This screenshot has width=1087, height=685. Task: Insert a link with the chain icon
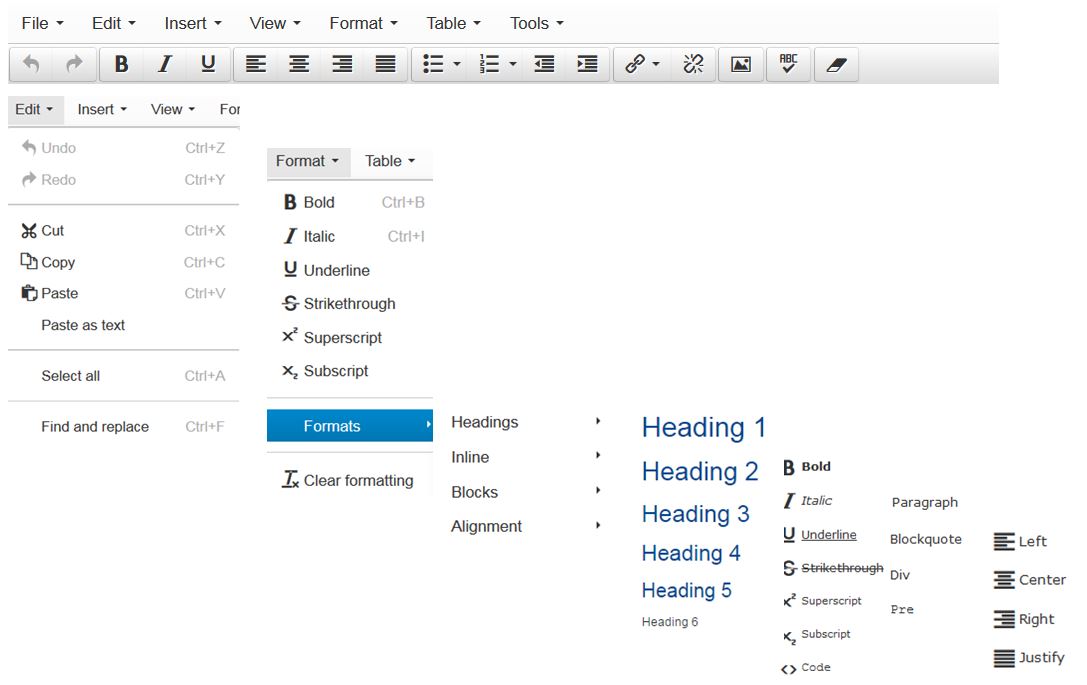pos(634,64)
